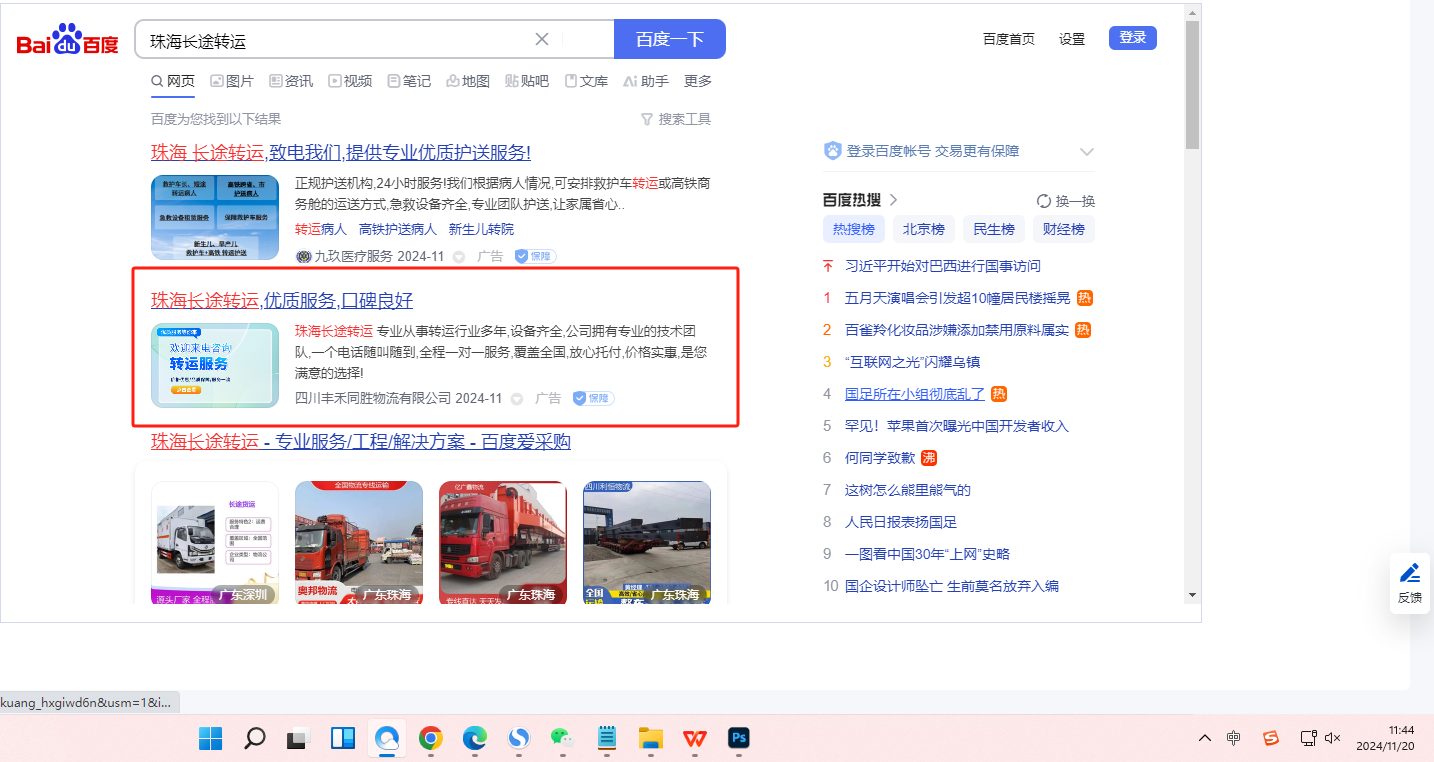Clear the search box with the X icon
This screenshot has height=762, width=1434.
(x=542, y=39)
